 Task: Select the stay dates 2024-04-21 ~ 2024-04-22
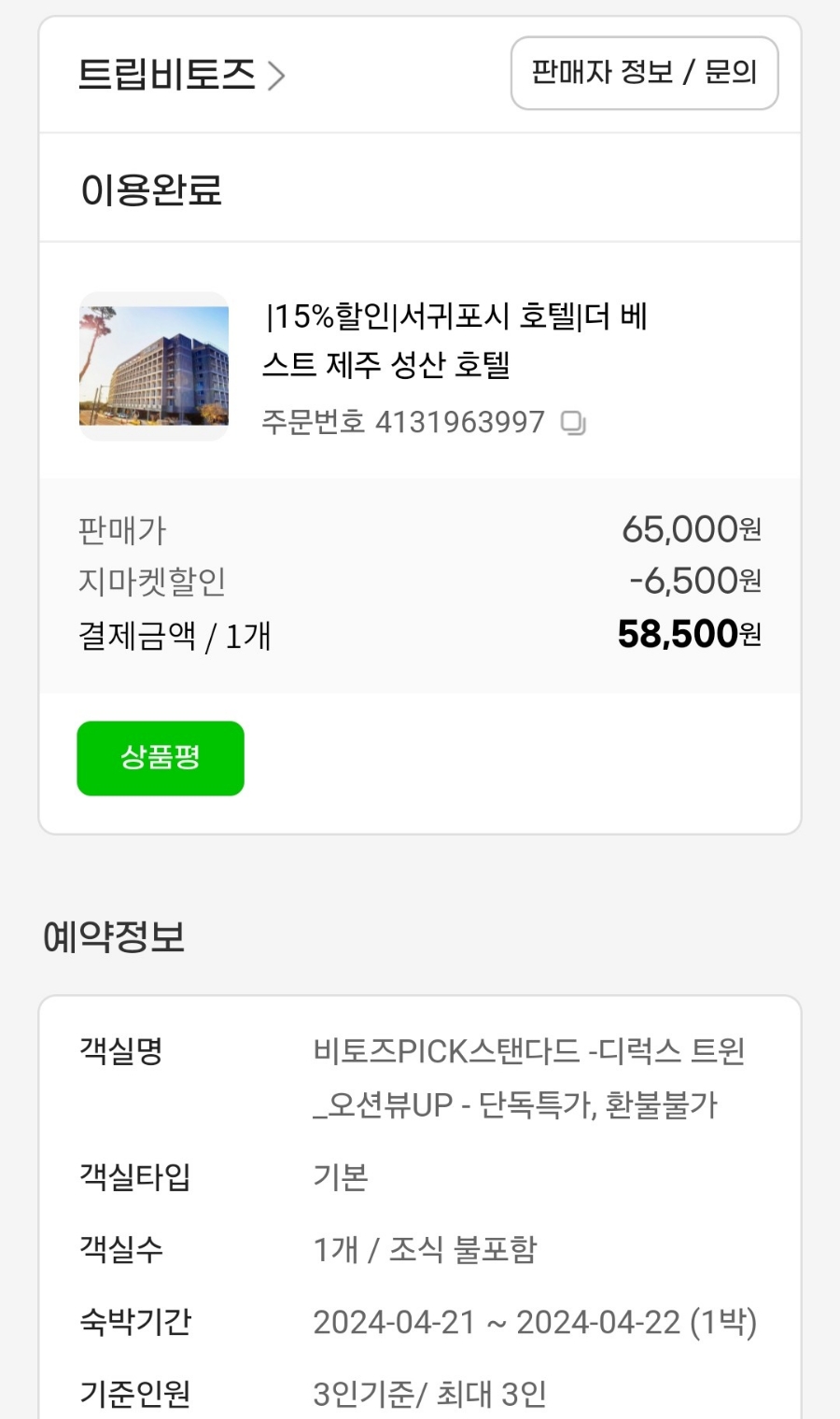(534, 1322)
